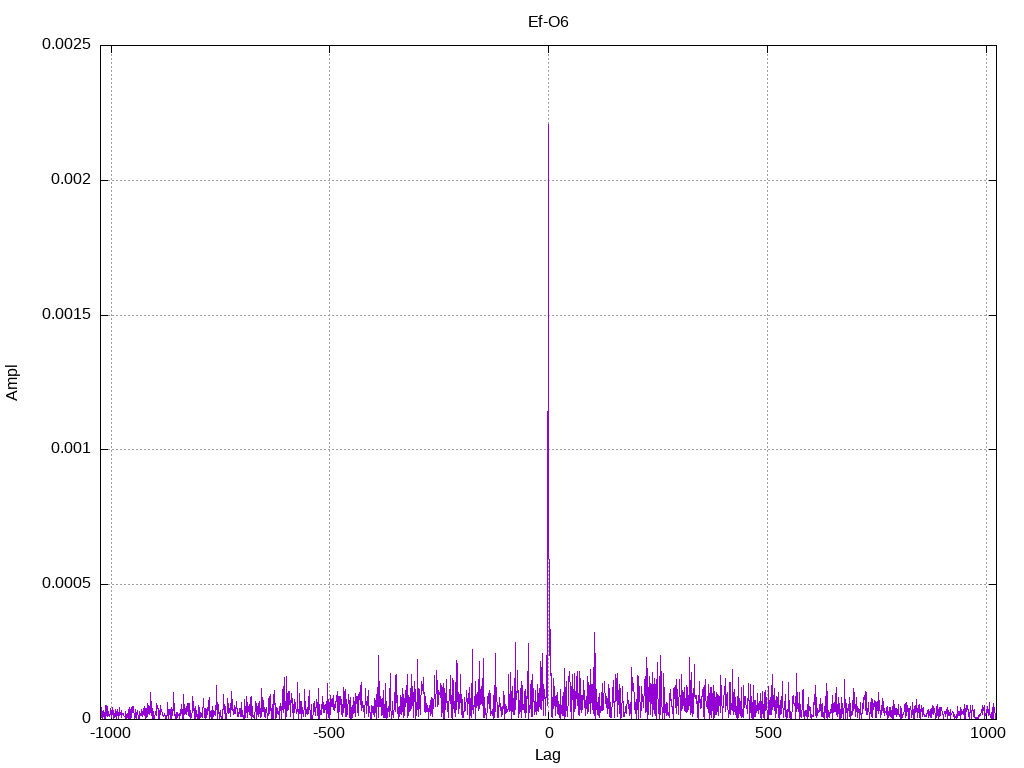Click the 1000 x-axis tick label
The image size is (1024, 768).
point(987,733)
